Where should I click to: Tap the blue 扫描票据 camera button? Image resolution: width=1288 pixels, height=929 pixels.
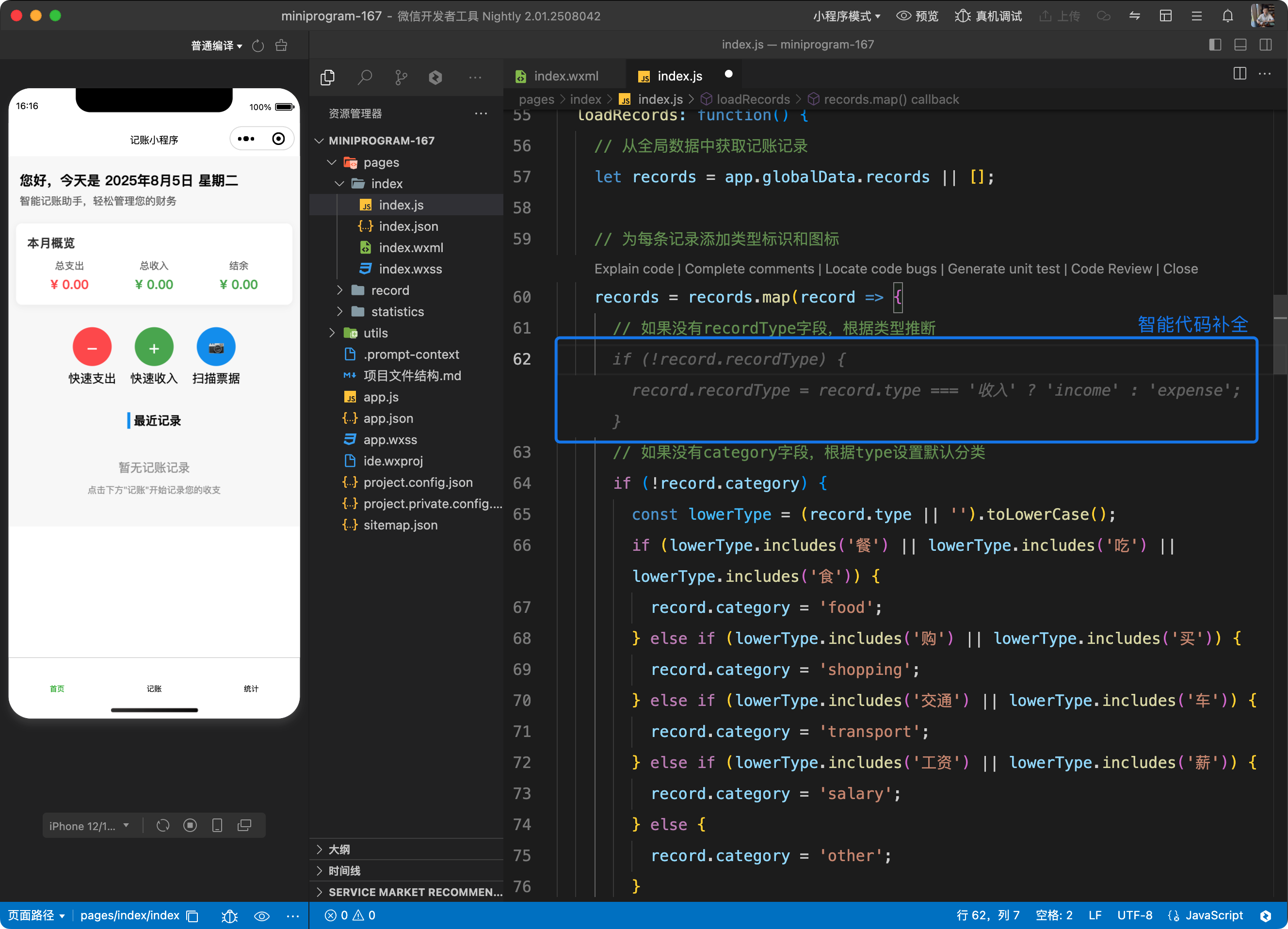point(216,347)
